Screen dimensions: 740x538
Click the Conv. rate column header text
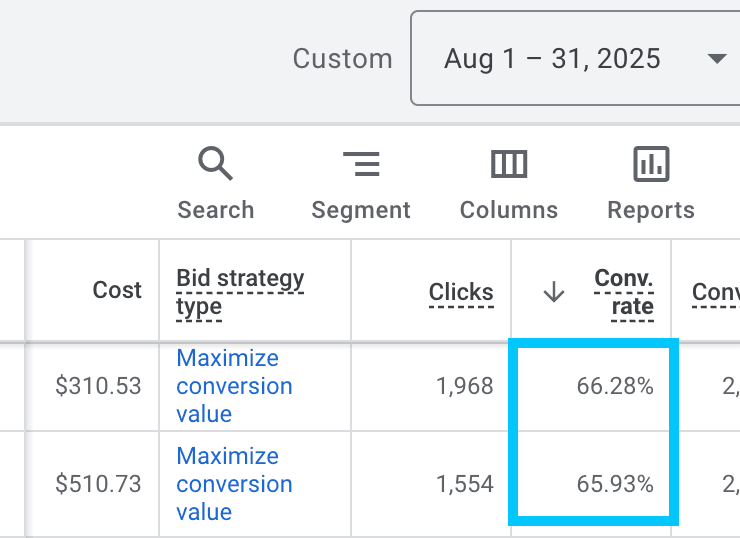[624, 291]
